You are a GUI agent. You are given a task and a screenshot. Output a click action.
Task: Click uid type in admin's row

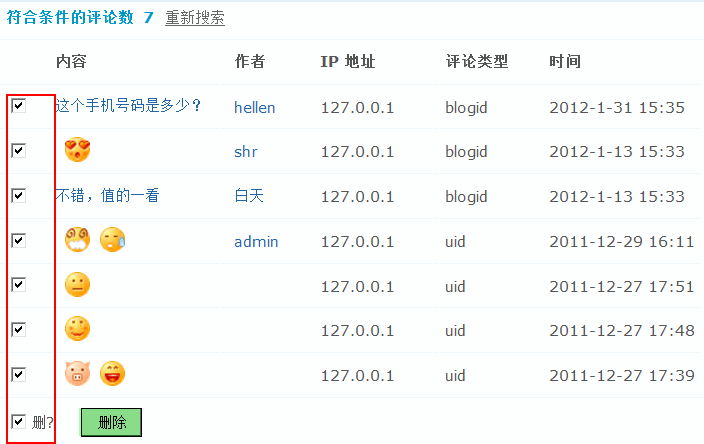pos(455,242)
